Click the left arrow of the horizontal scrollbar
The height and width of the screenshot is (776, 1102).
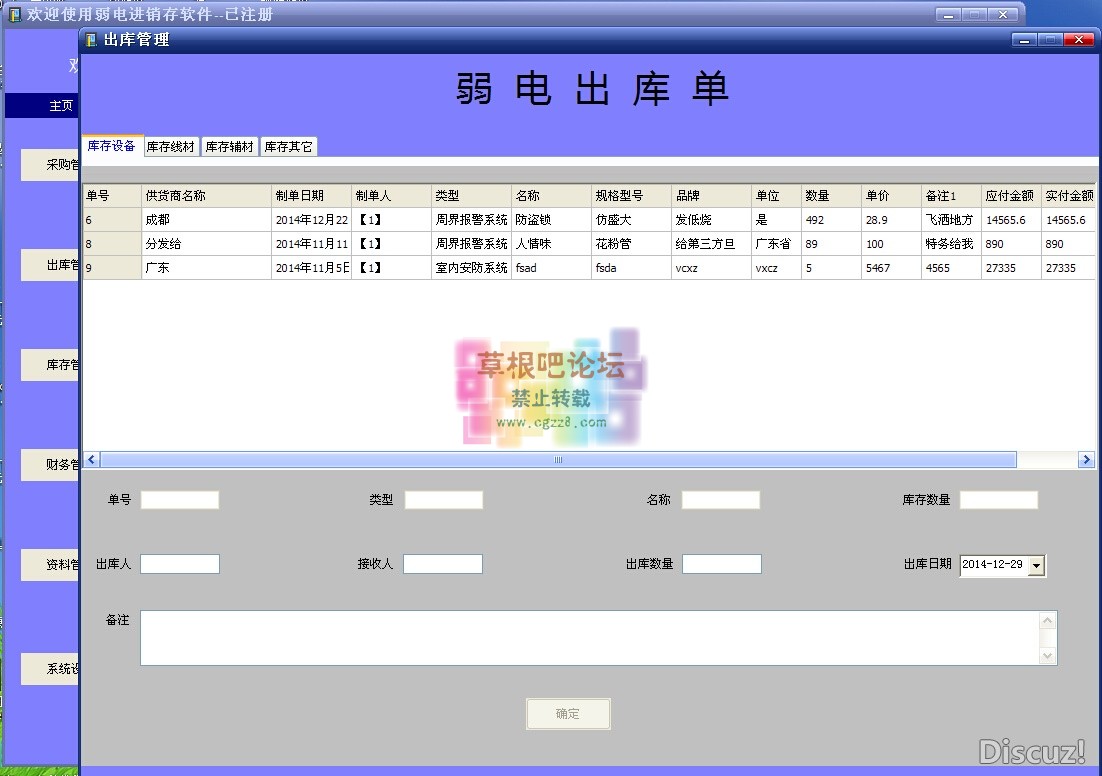tap(91, 459)
